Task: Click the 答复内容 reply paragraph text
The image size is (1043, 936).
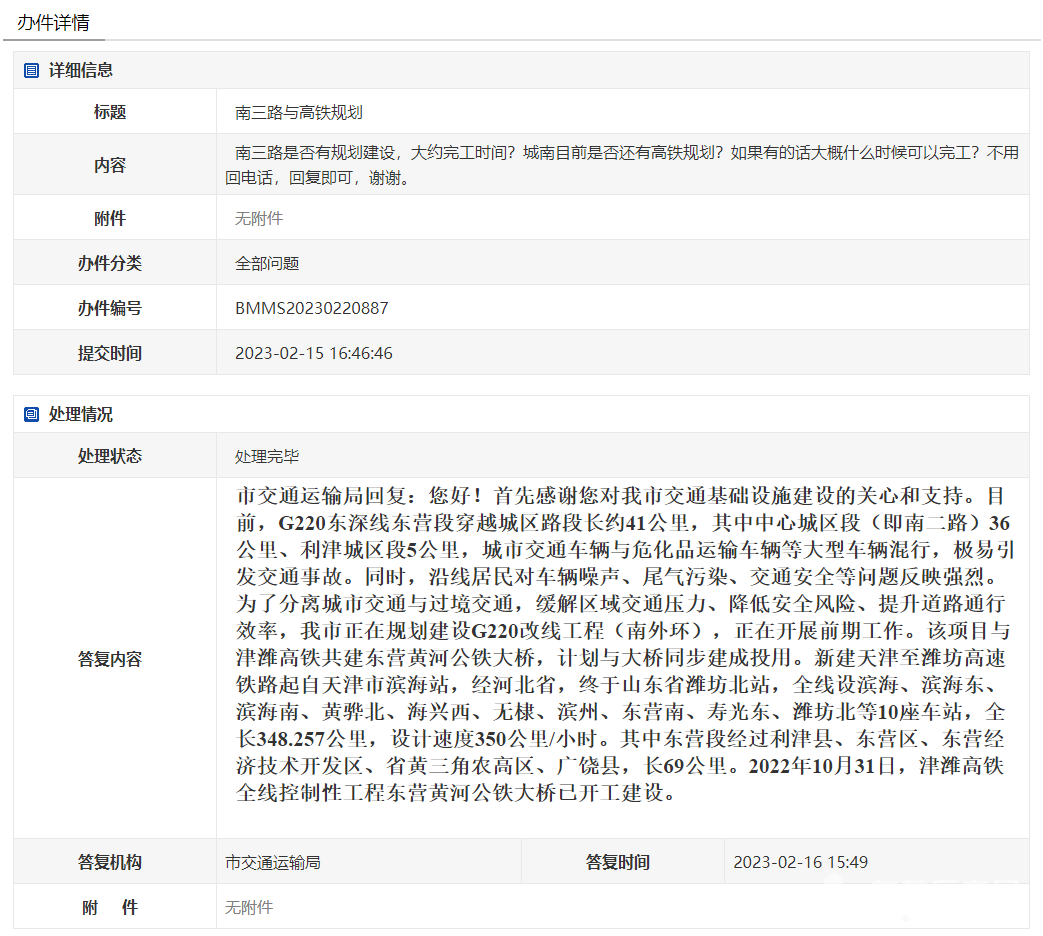Action: click(x=620, y=645)
